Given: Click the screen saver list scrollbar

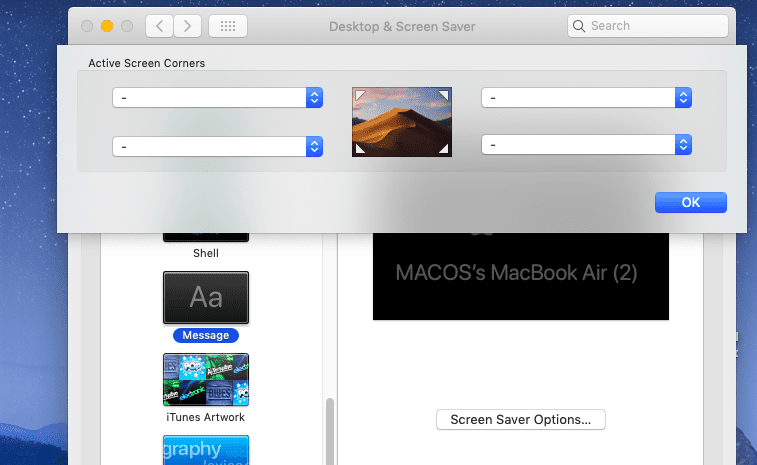Looking at the screenshot, I should pyautogui.click(x=328, y=430).
